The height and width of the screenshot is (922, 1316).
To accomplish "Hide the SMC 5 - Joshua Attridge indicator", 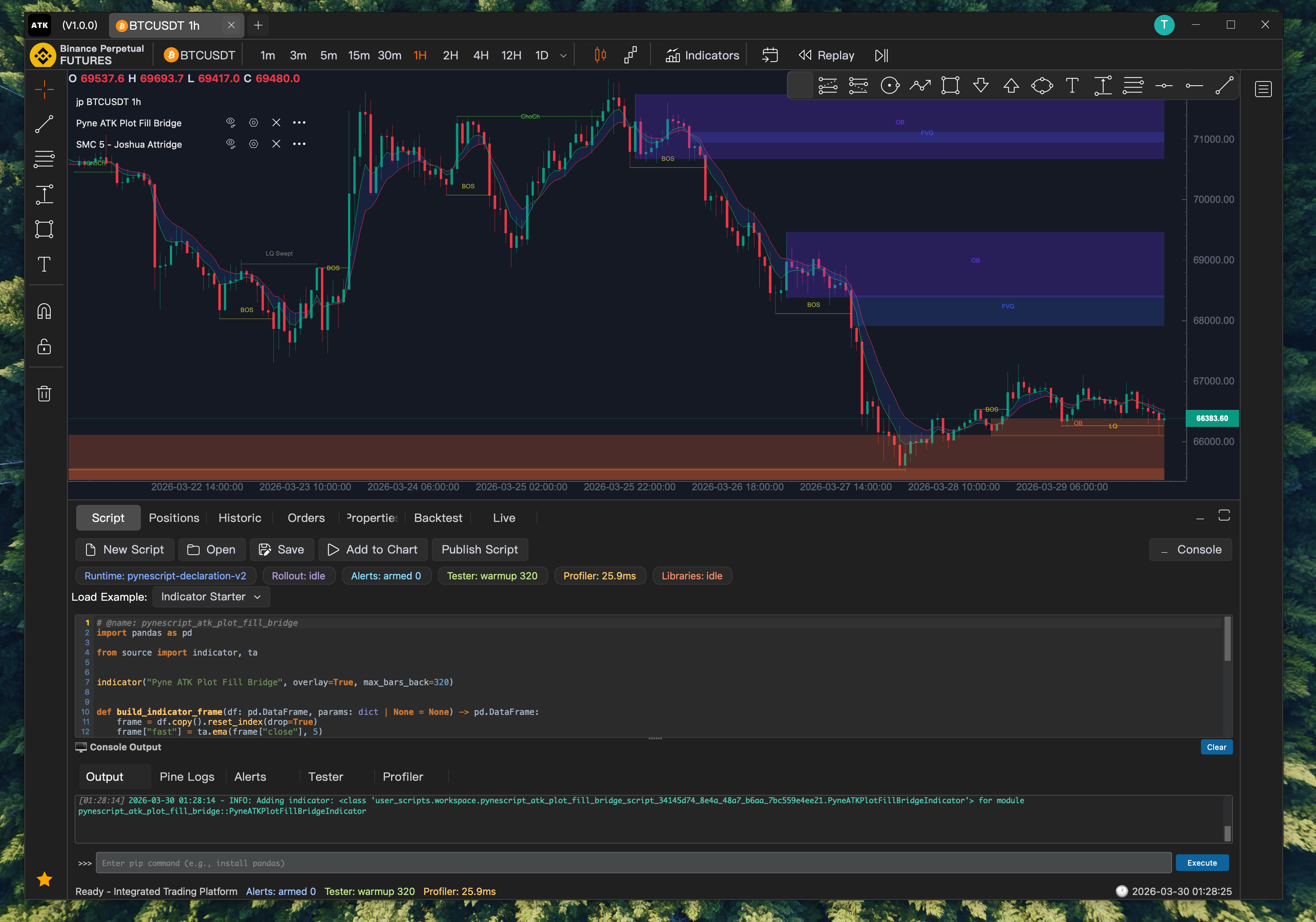I will tap(231, 144).
